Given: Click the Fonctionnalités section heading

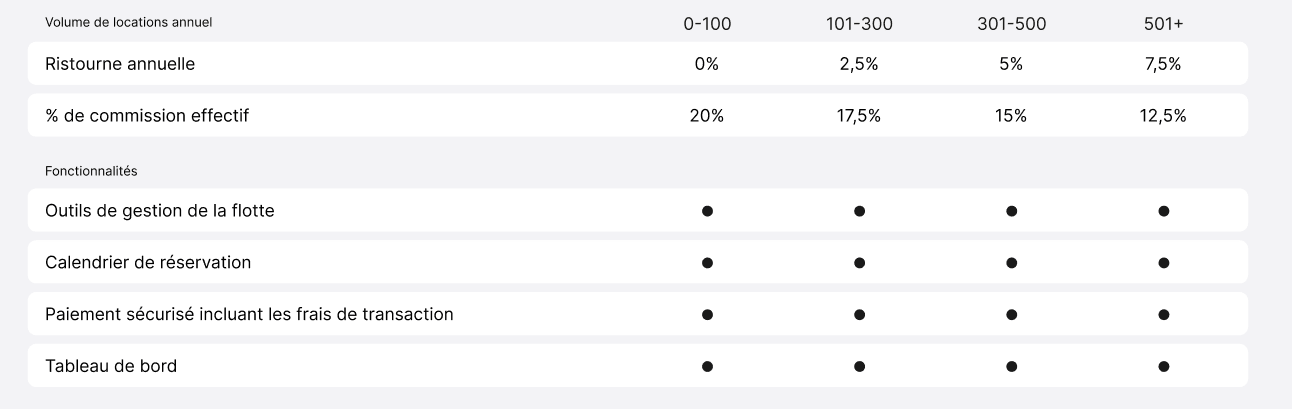Looking at the screenshot, I should pyautogui.click(x=91, y=171).
